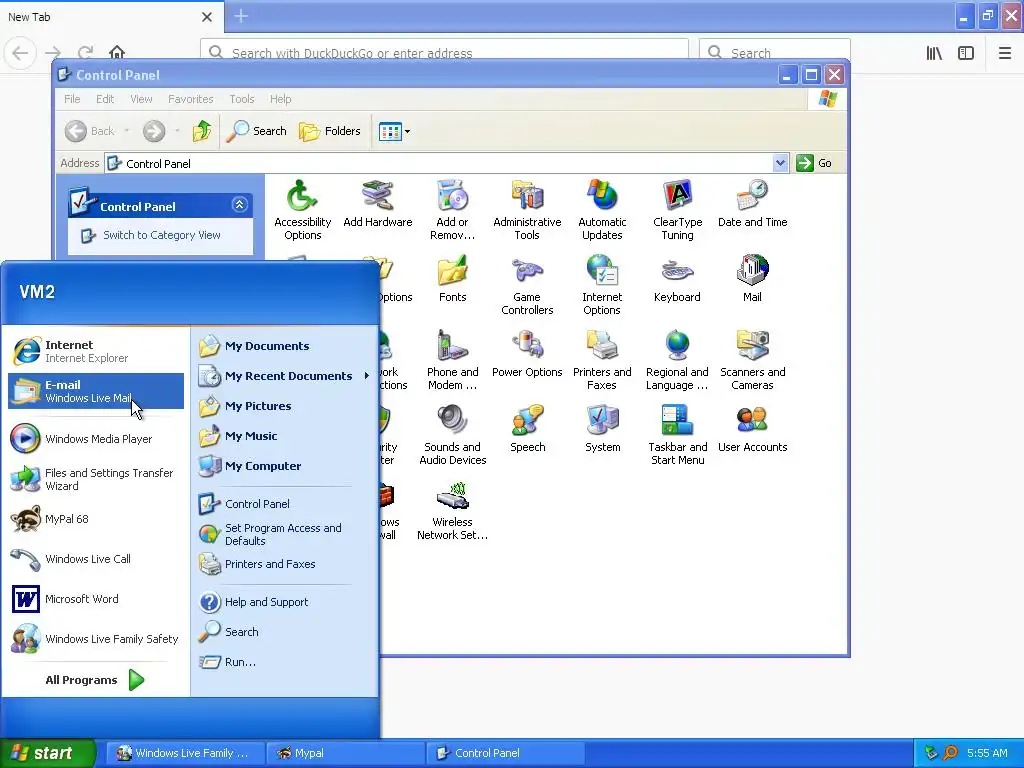This screenshot has height=768, width=1024.
Task: Open Regional and Language options icon
Action: tap(677, 360)
